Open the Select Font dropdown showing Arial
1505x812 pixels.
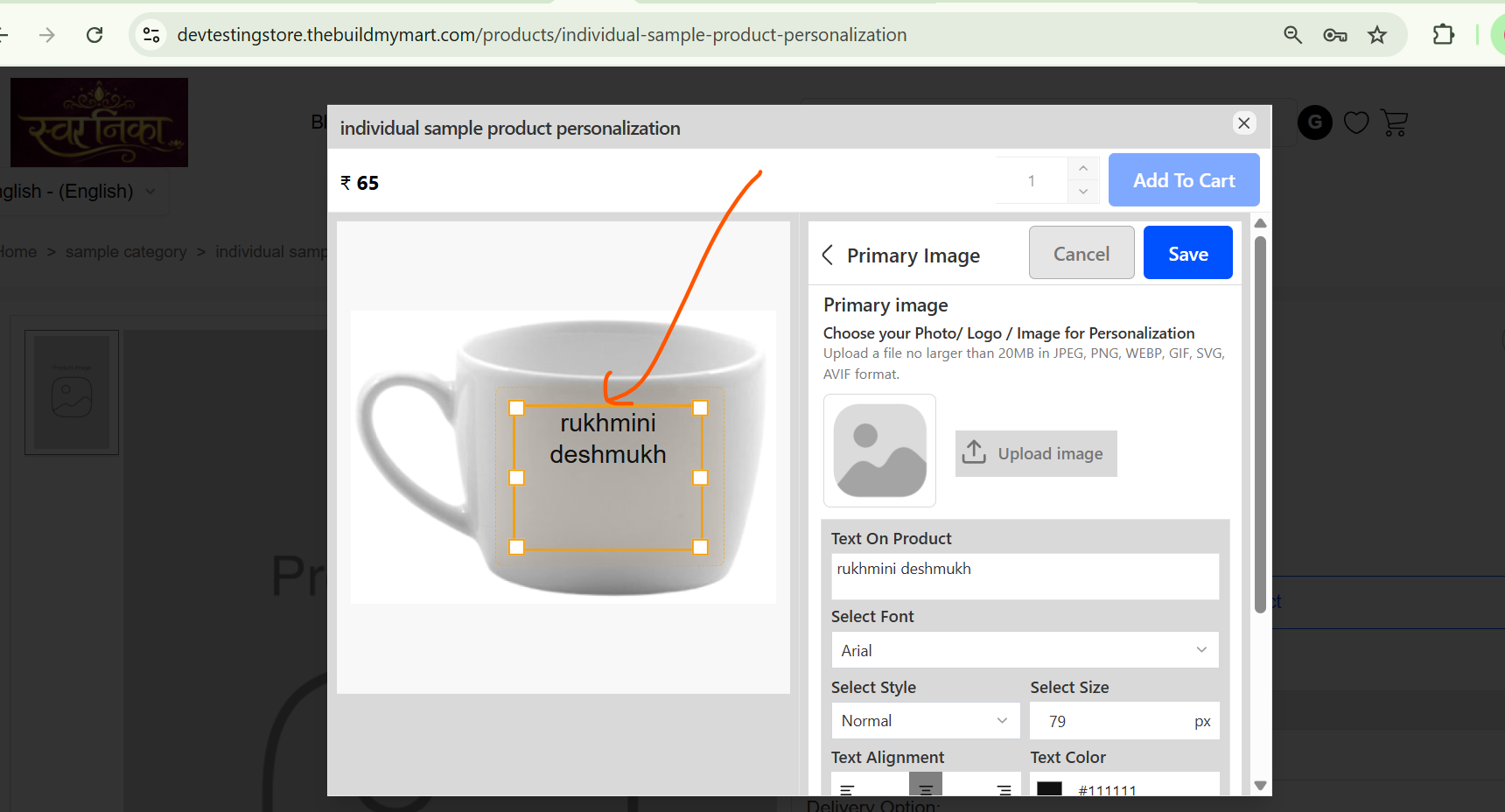(x=1025, y=650)
